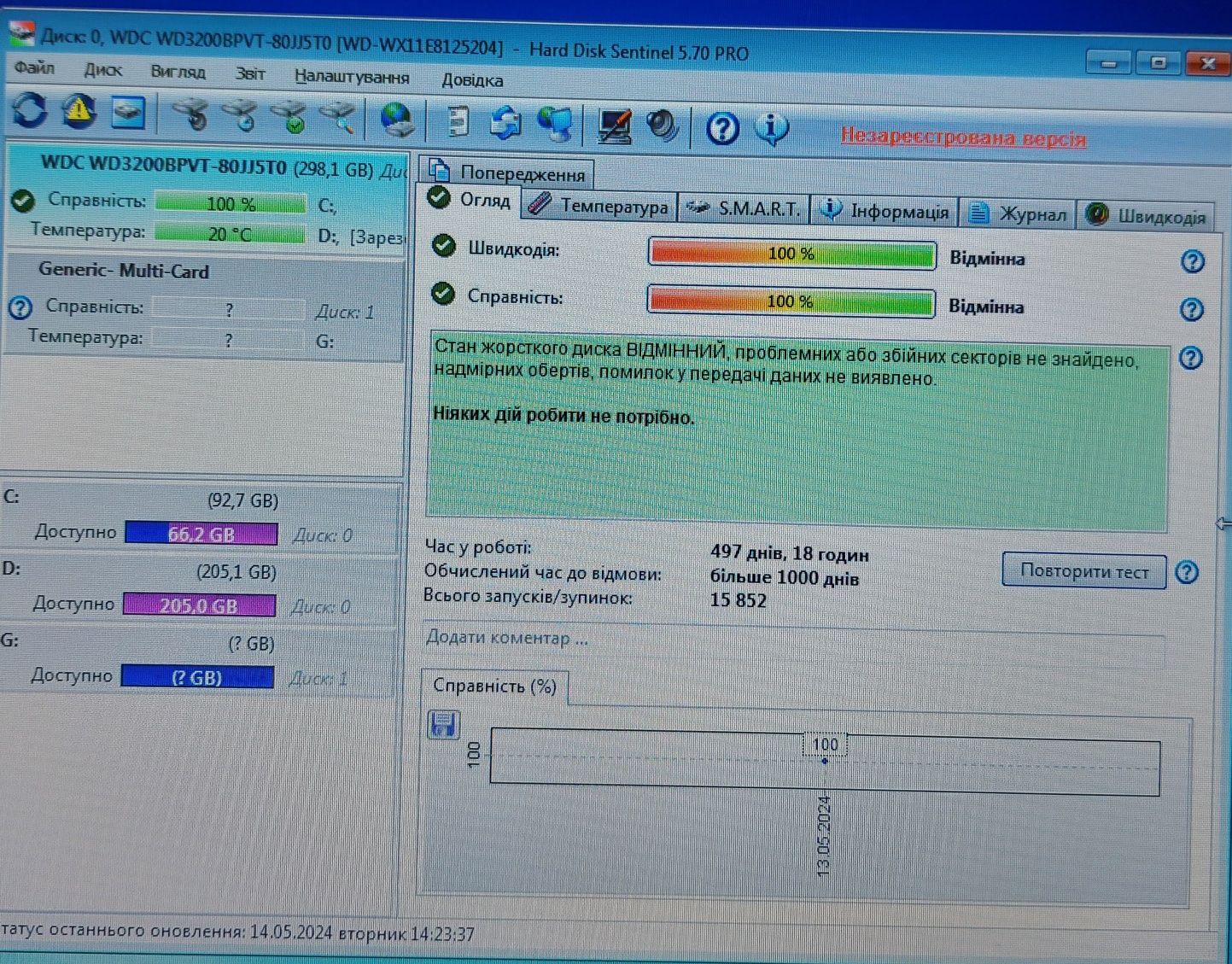The width and height of the screenshot is (1232, 964).
Task: Click the green check icon beside WDC Справність
Action: [x=23, y=201]
